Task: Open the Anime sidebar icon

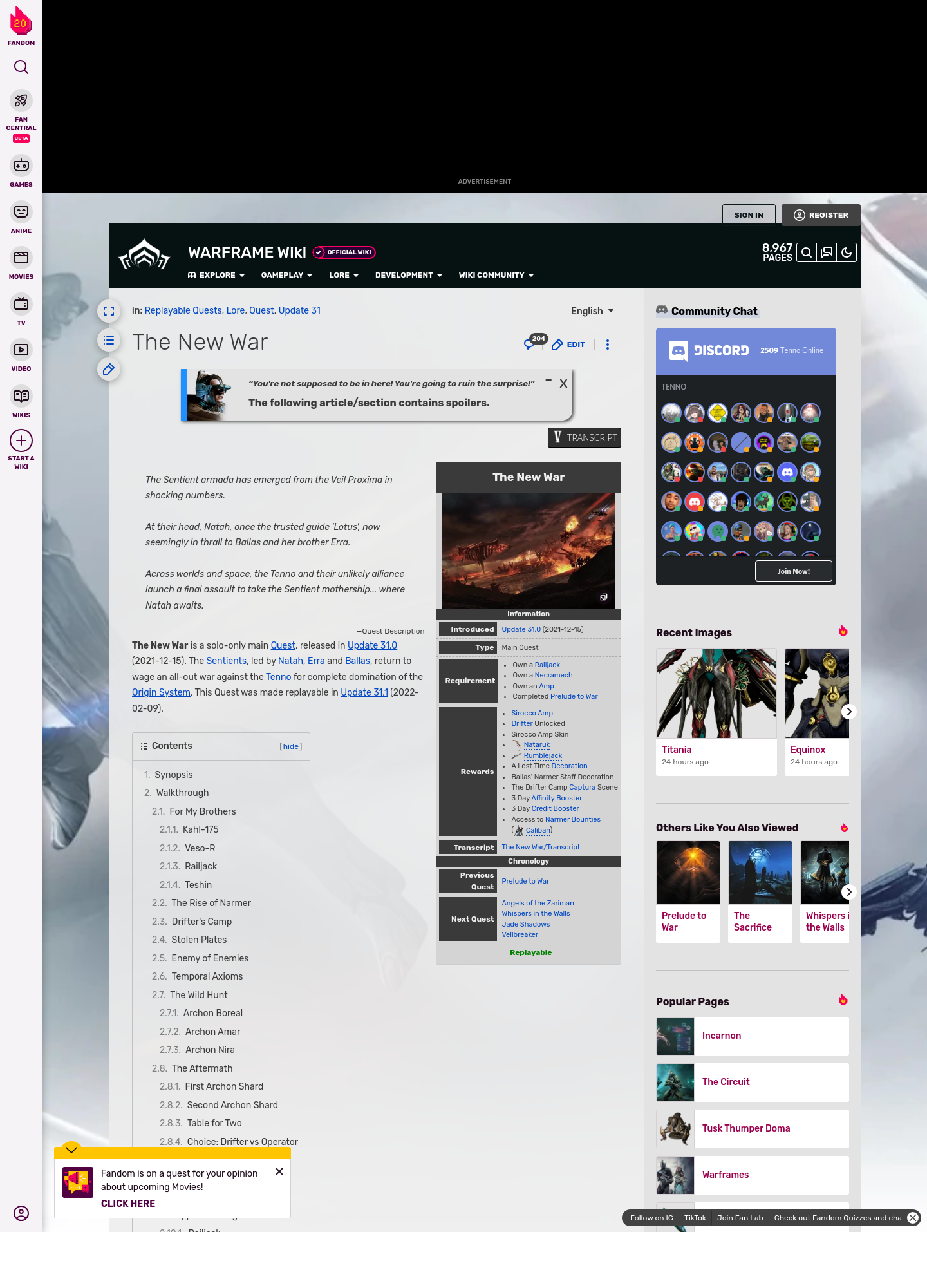Action: pos(21,212)
